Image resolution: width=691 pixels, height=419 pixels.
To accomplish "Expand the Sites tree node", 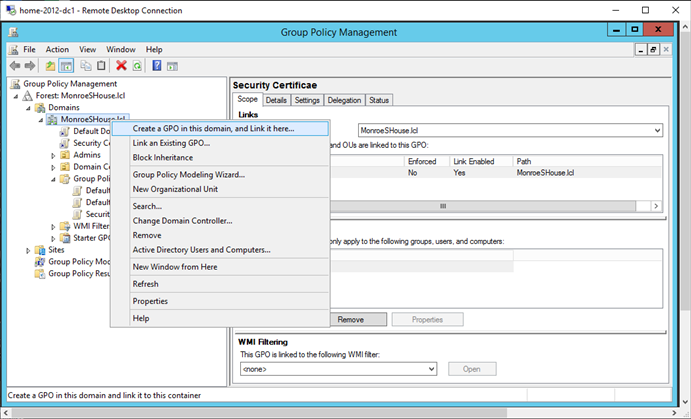I will click(28, 250).
